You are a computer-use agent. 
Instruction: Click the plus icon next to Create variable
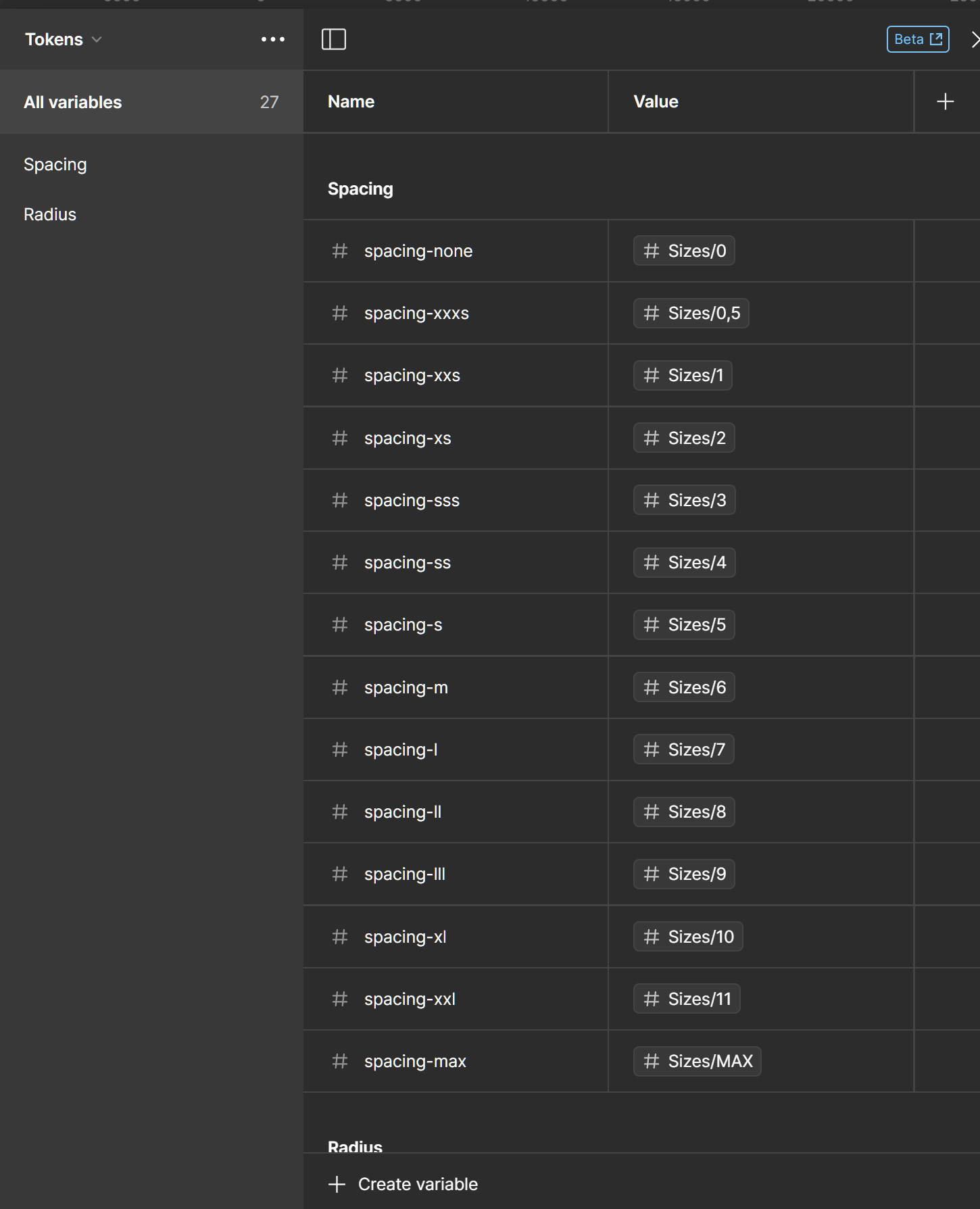(337, 1184)
